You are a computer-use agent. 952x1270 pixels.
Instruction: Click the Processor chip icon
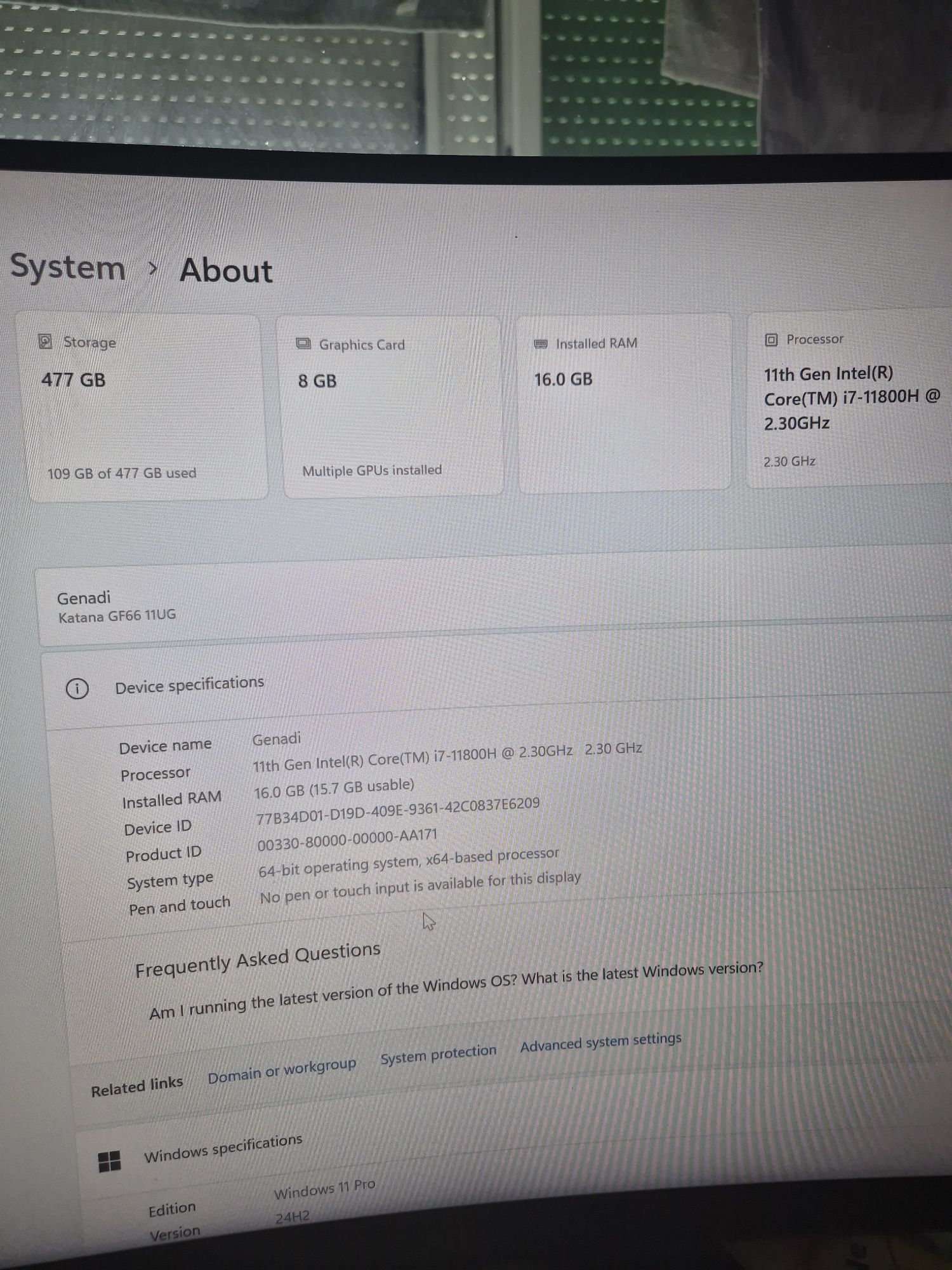tap(770, 340)
